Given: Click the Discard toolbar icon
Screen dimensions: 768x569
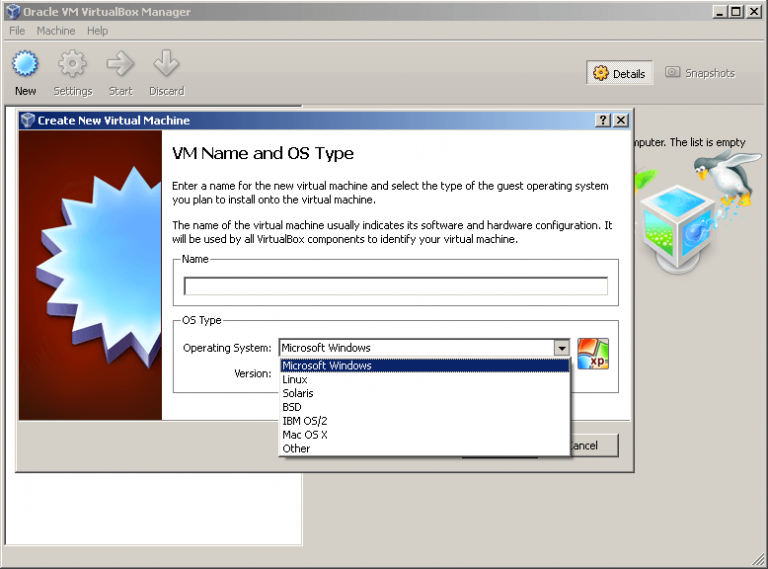Looking at the screenshot, I should (166, 66).
